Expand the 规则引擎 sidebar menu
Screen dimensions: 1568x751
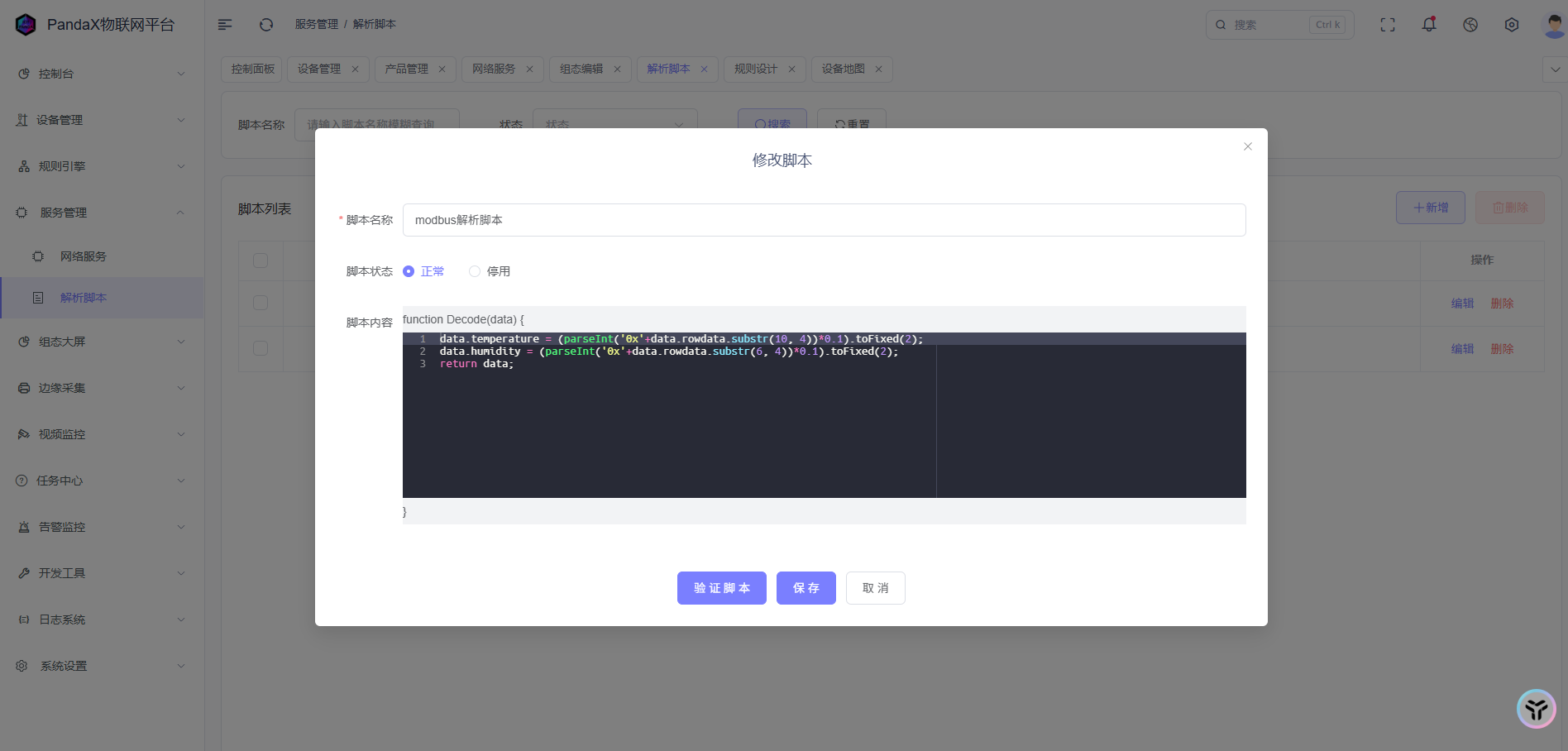[x=101, y=166]
